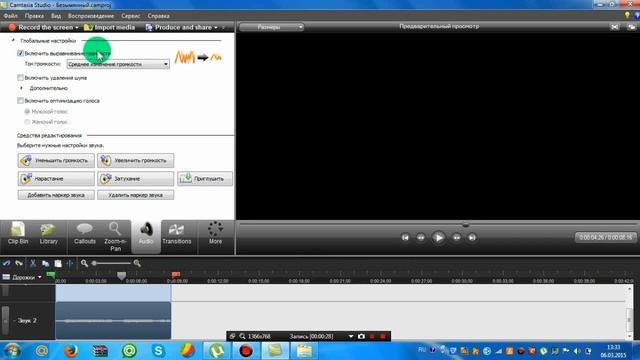Apply the Нарастание fade-in button
This screenshot has width=640, height=360.
[x=56, y=178]
